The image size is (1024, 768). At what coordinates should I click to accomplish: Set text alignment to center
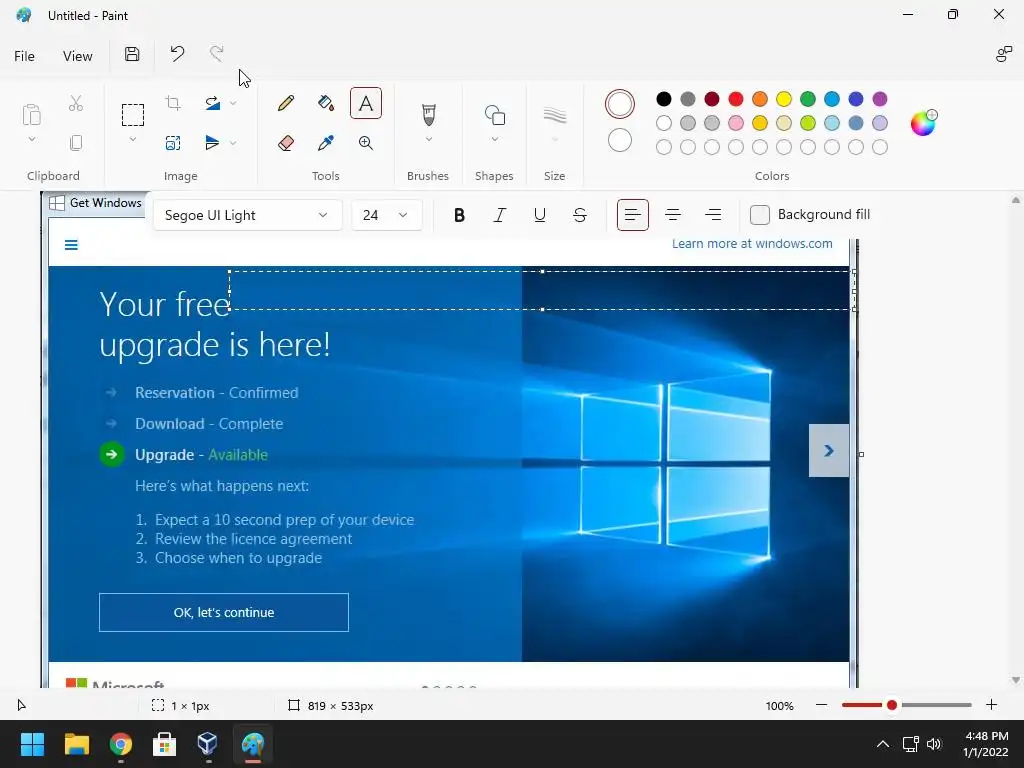[673, 215]
